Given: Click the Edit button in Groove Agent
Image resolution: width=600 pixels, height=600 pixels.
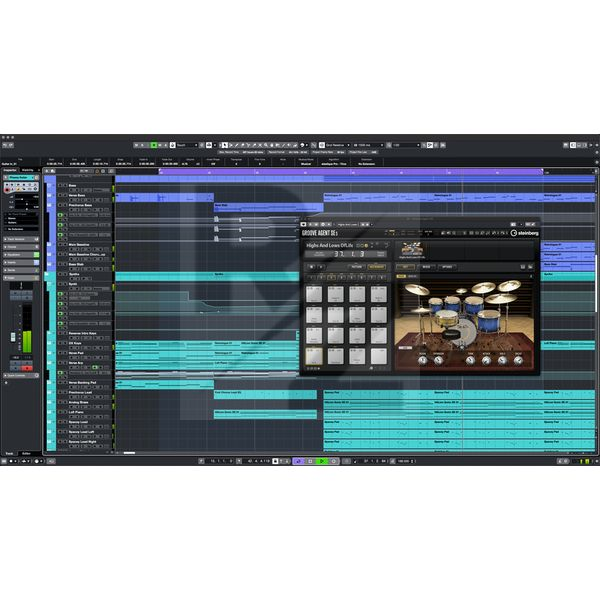Looking at the screenshot, I should click(x=406, y=267).
